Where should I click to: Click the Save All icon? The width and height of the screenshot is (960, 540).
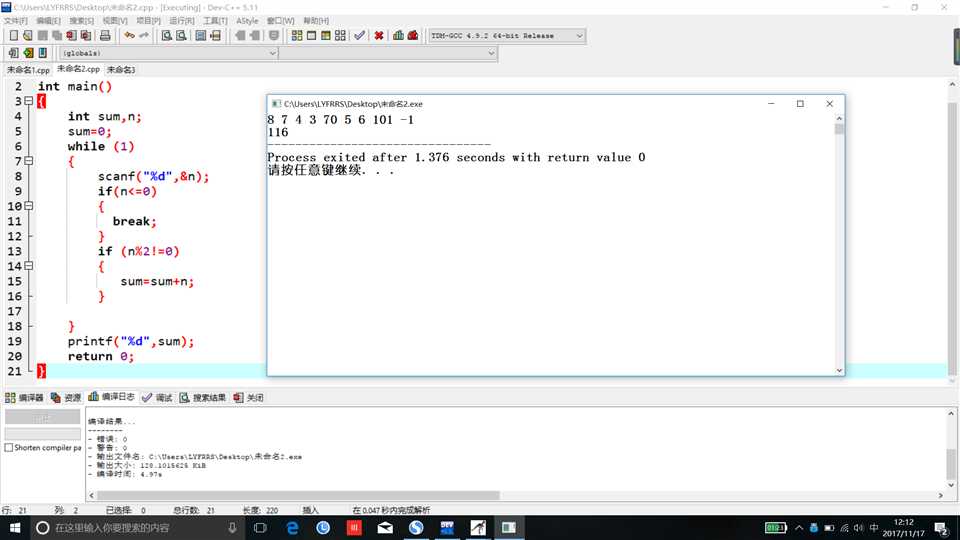click(57, 36)
